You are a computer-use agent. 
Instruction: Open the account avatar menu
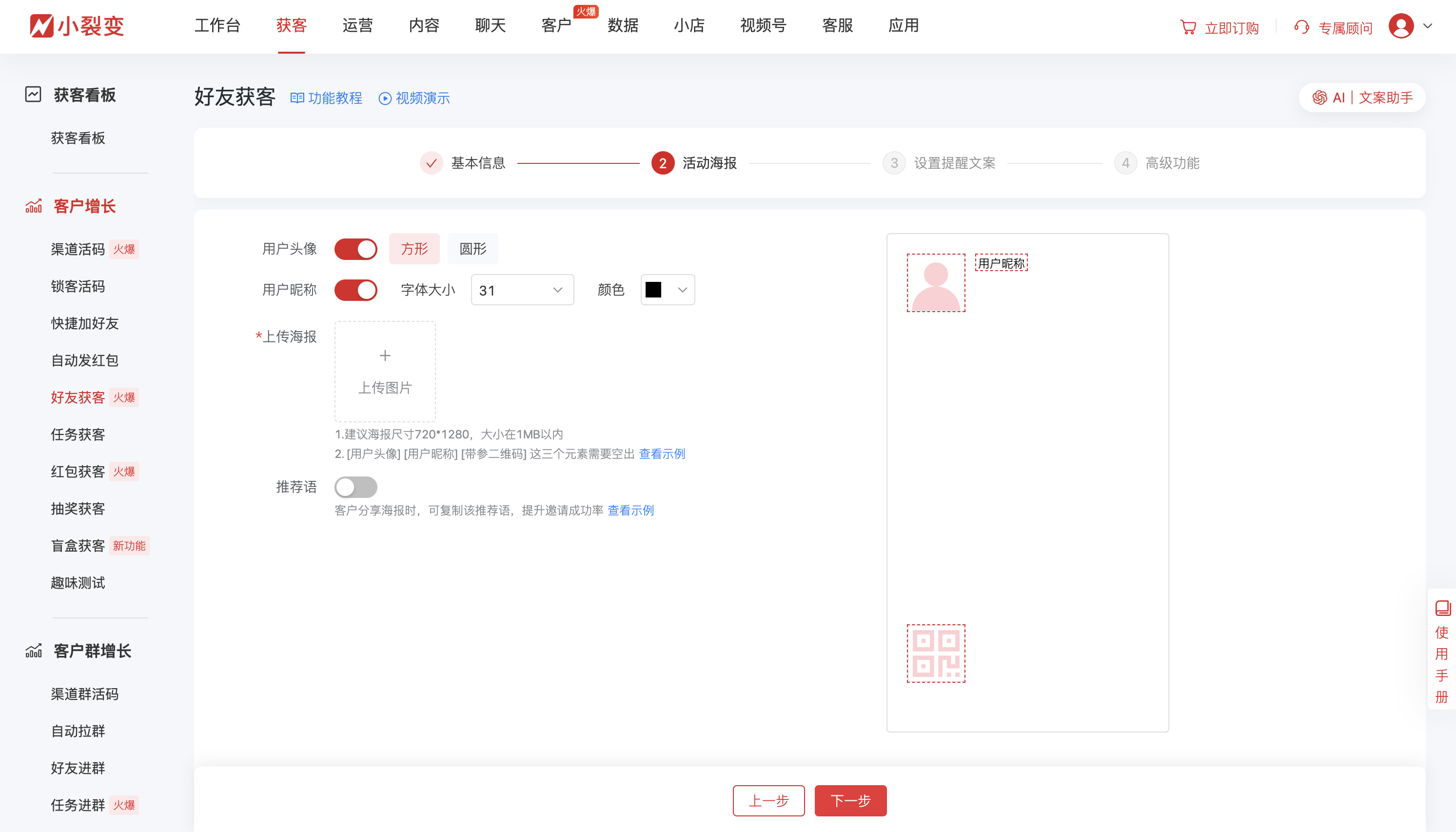[1401, 26]
